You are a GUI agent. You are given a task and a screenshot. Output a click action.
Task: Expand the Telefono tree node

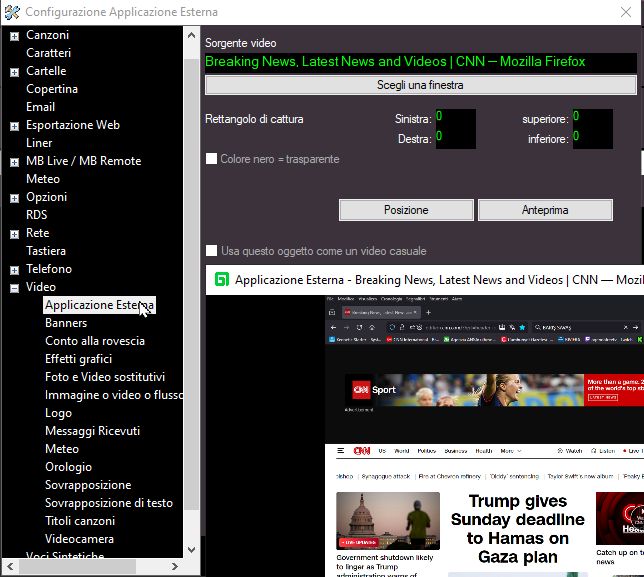pos(14,270)
